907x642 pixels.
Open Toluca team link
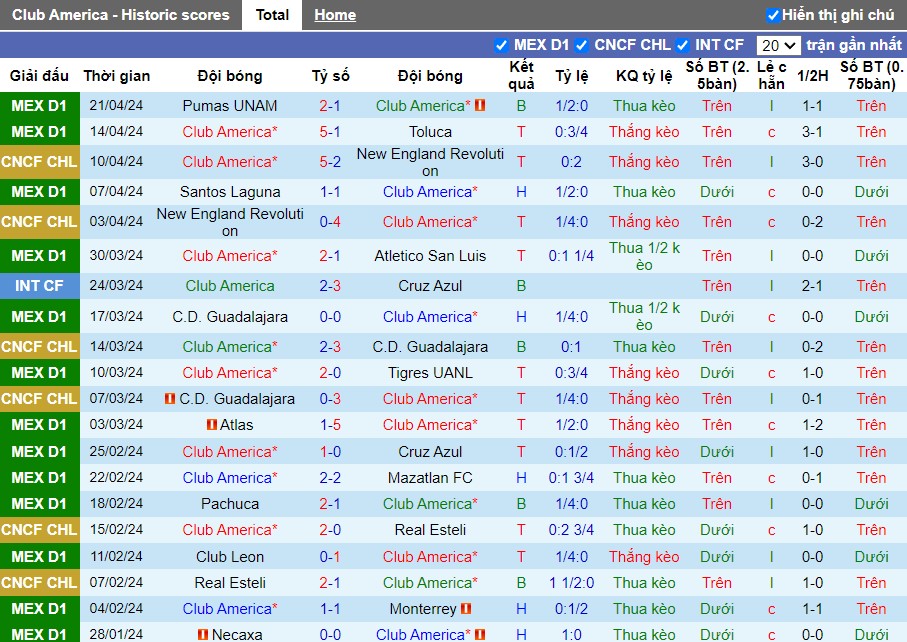click(430, 132)
